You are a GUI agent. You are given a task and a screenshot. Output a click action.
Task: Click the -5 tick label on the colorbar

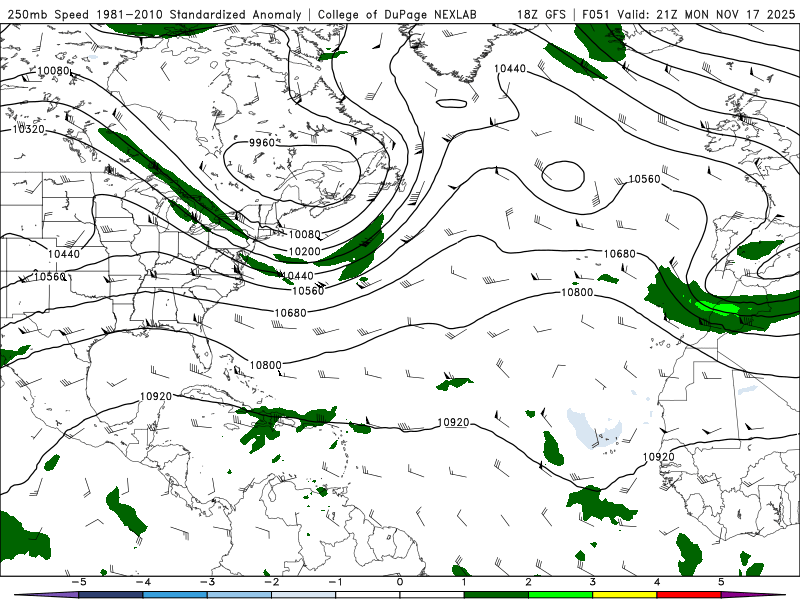[79, 582]
